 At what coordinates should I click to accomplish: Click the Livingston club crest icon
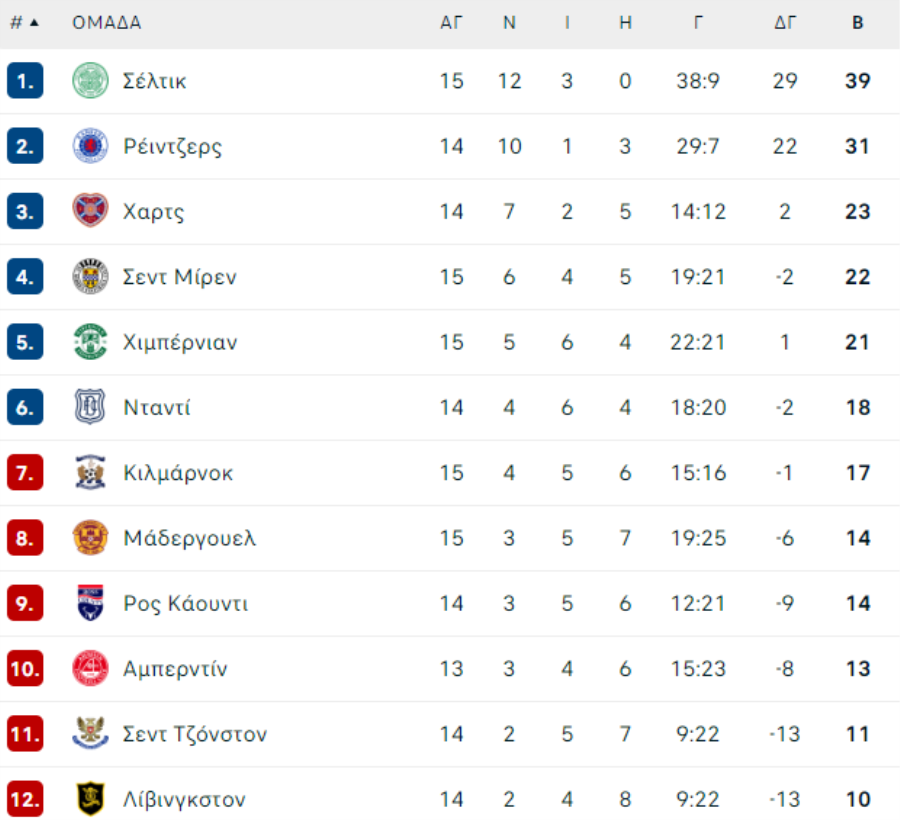(x=91, y=799)
